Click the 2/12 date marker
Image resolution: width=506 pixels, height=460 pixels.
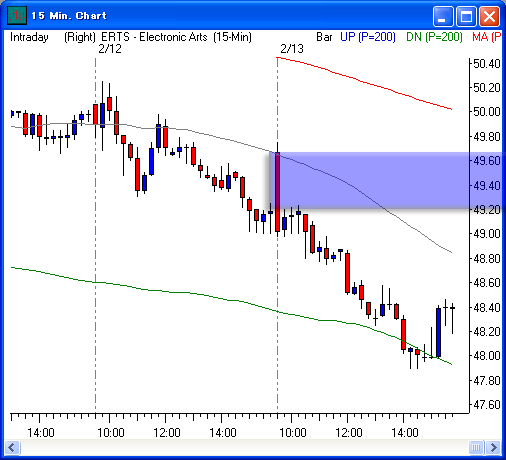click(110, 49)
